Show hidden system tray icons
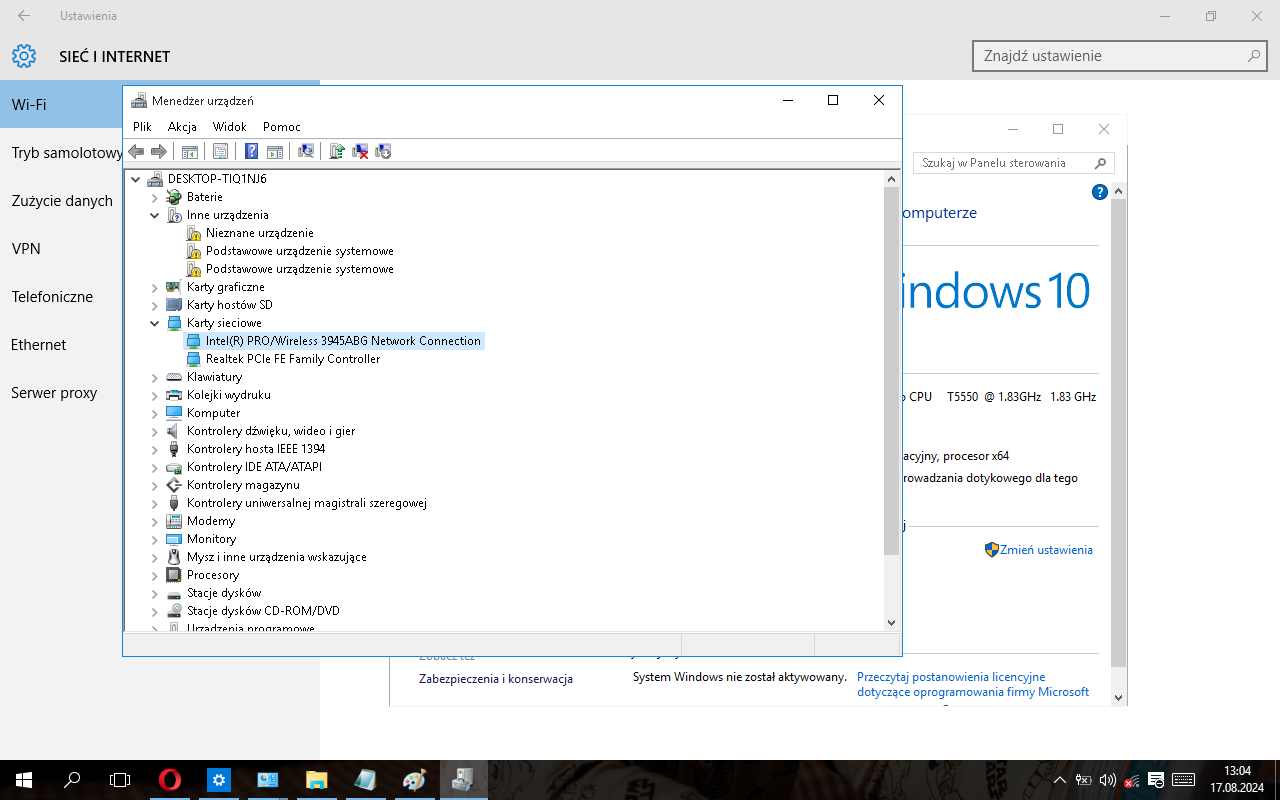This screenshot has height=800, width=1280. (x=1060, y=780)
